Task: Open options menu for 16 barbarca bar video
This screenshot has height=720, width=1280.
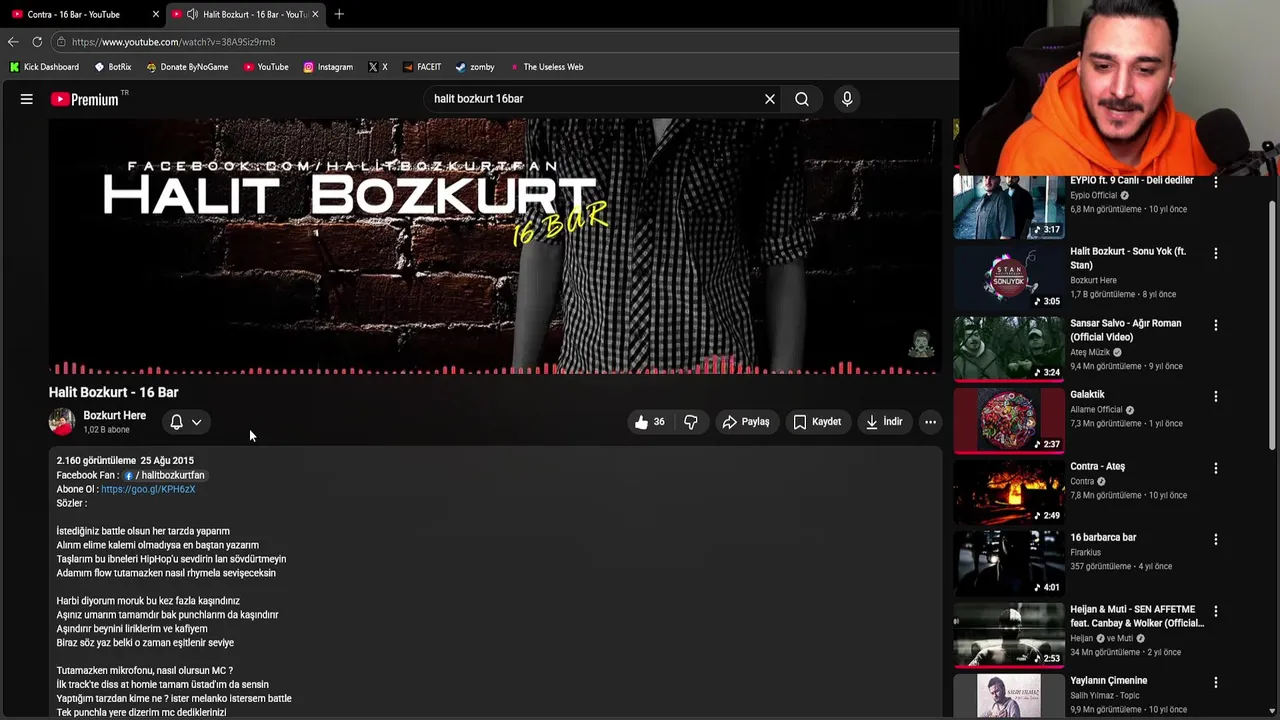Action: pyautogui.click(x=1216, y=539)
